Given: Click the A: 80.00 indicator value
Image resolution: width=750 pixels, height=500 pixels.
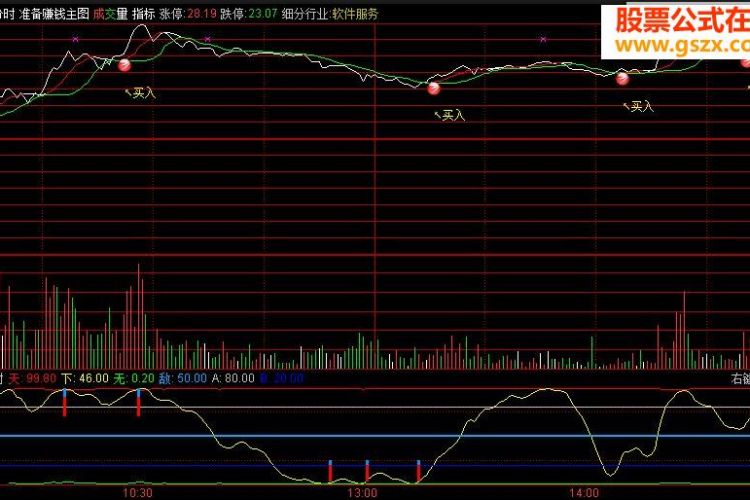Looking at the screenshot, I should coord(233,378).
